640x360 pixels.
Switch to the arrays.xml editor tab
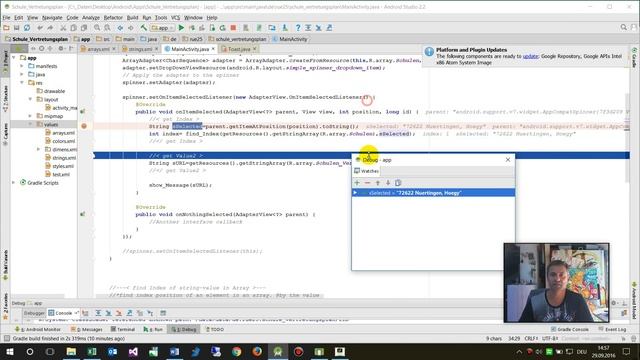pyautogui.click(x=98, y=49)
